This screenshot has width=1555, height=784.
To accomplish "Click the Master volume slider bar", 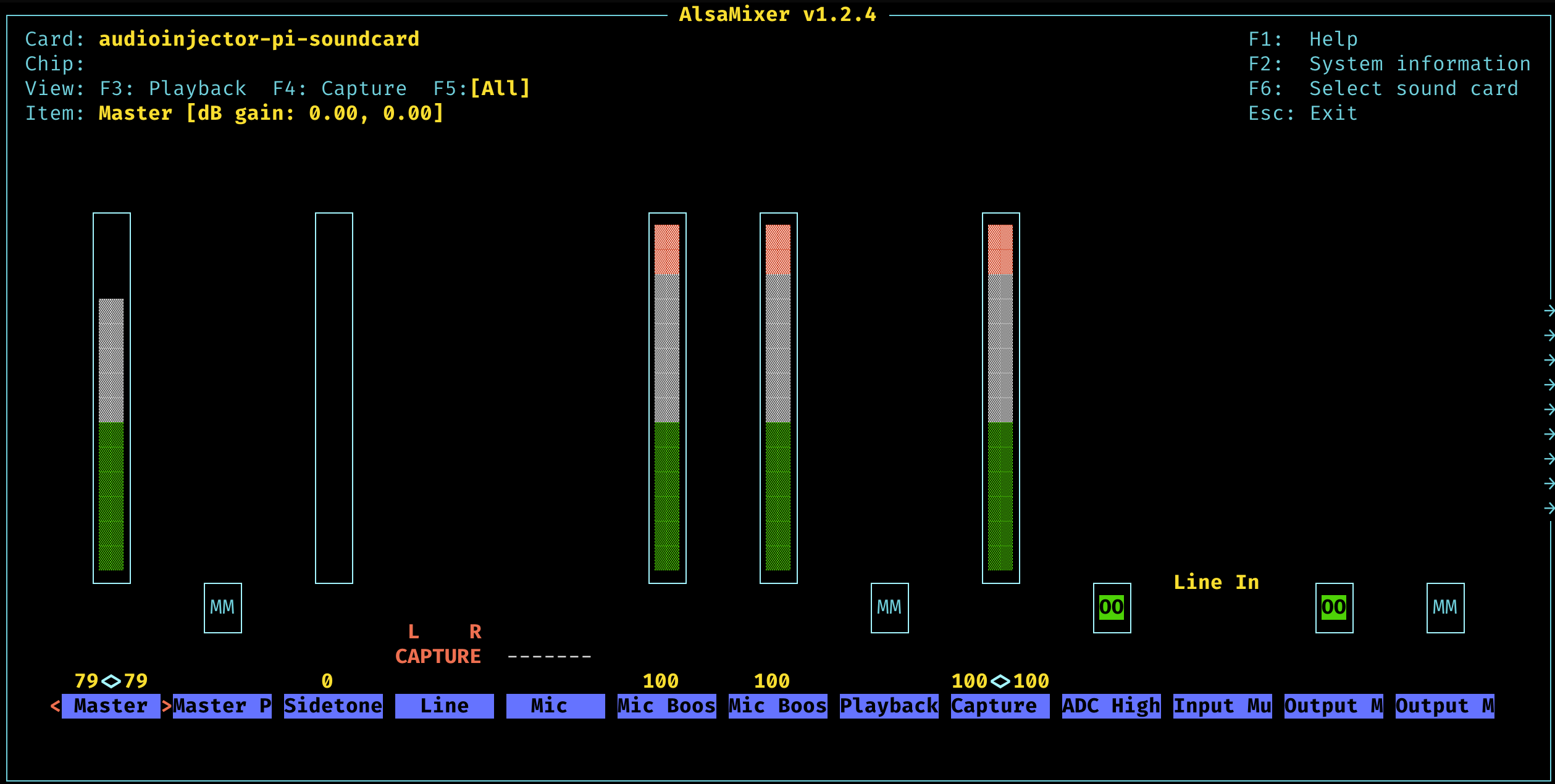I will (x=112, y=398).
